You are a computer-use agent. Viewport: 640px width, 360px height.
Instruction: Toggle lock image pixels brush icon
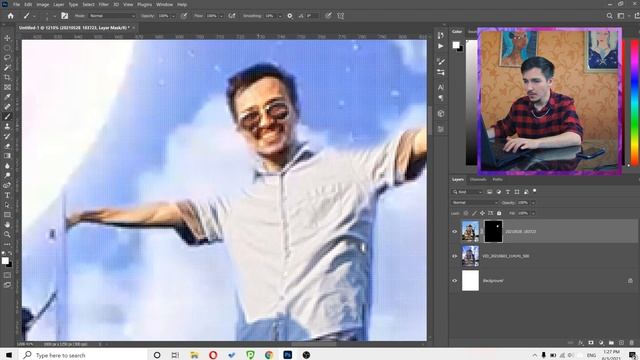pyautogui.click(x=474, y=213)
